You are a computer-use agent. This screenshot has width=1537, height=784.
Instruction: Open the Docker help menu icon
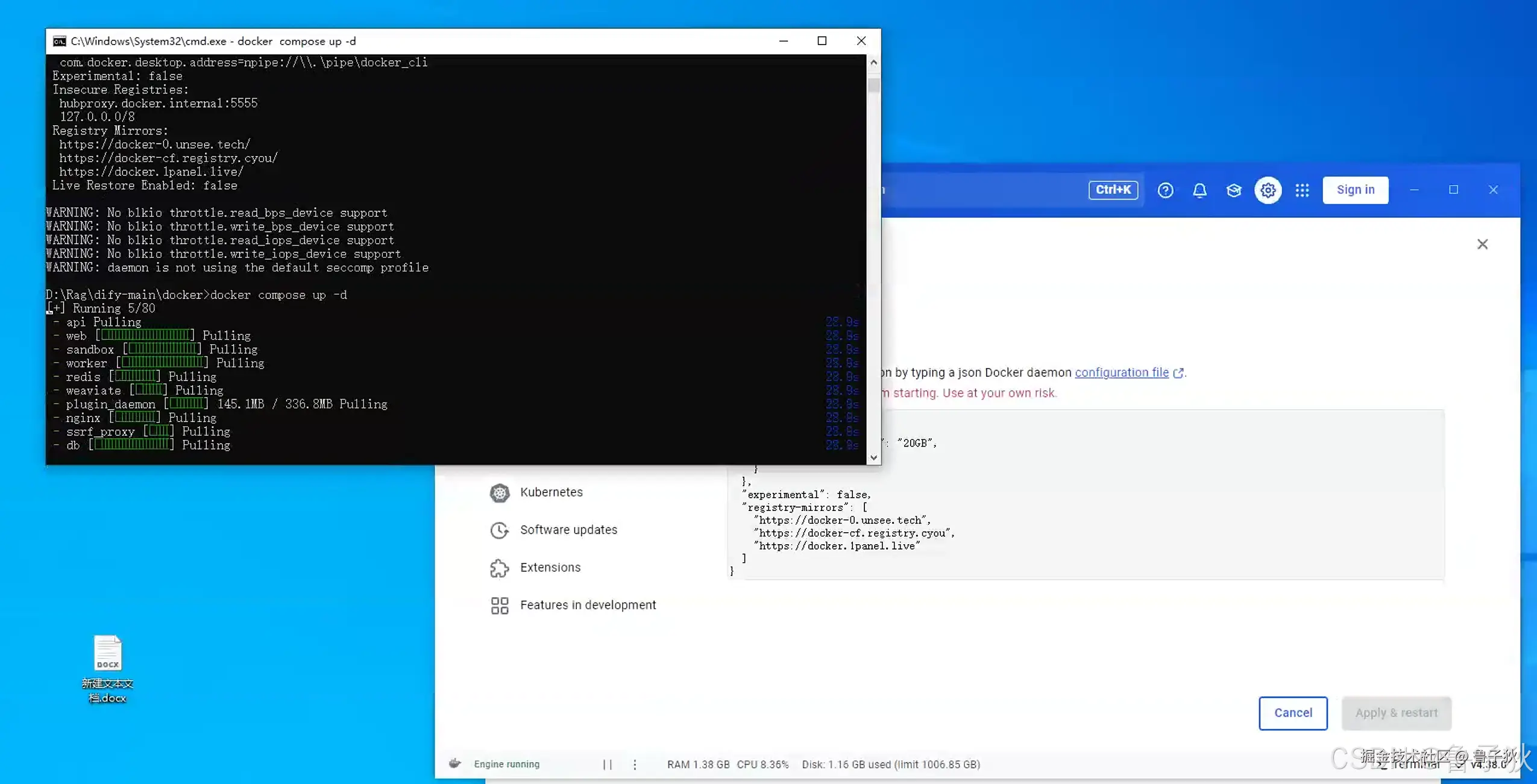1165,190
